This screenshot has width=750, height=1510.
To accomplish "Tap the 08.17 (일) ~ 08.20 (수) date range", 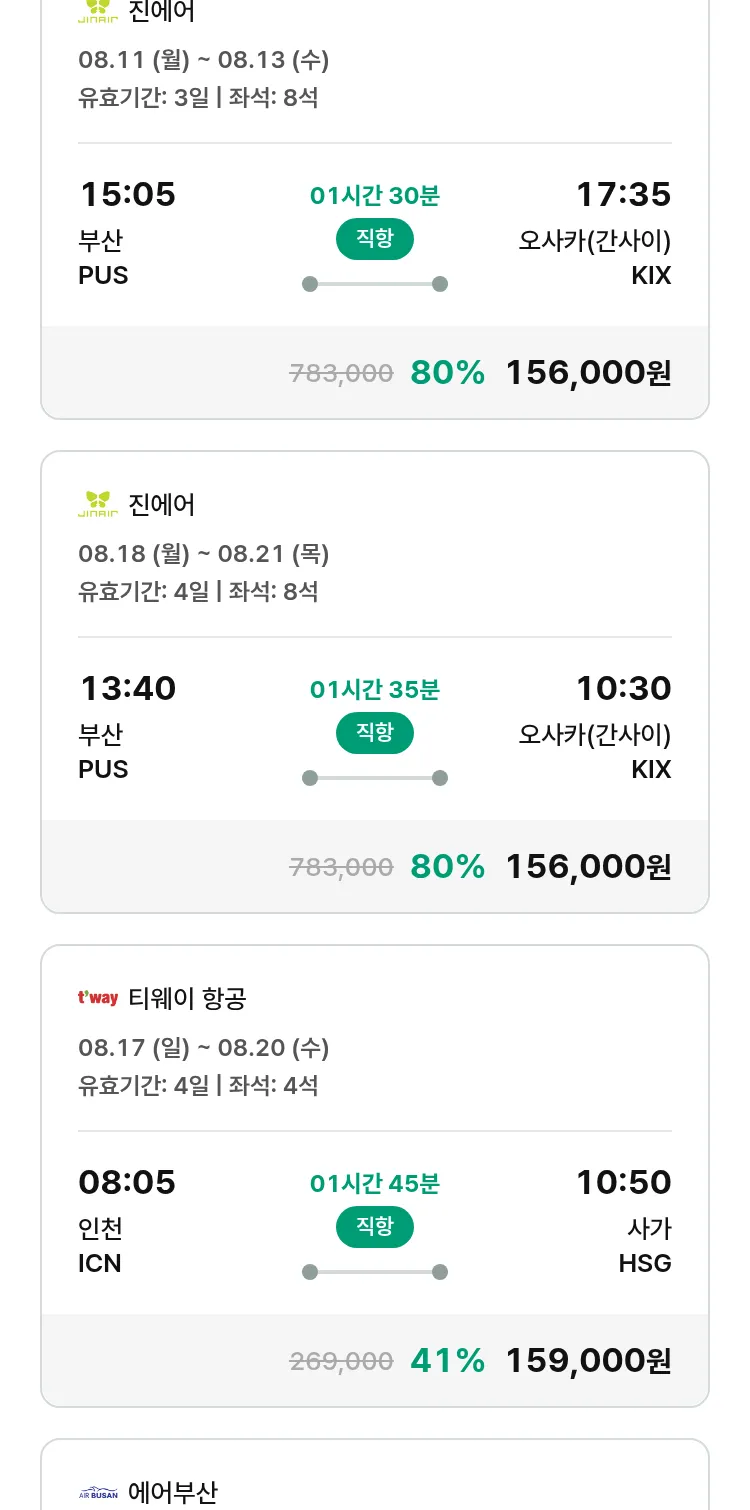I will point(203,1048).
